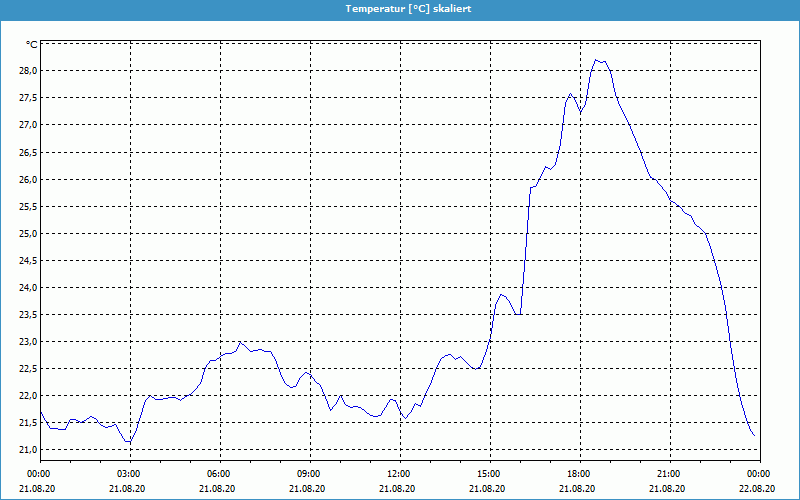The width and height of the screenshot is (800, 500).
Task: Click the 18:00 time axis label
Action: tap(579, 473)
